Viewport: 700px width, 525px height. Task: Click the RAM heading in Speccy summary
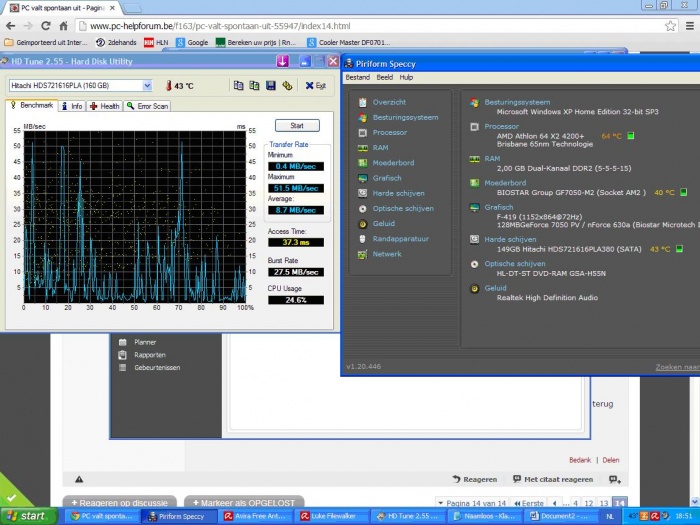[x=492, y=158]
